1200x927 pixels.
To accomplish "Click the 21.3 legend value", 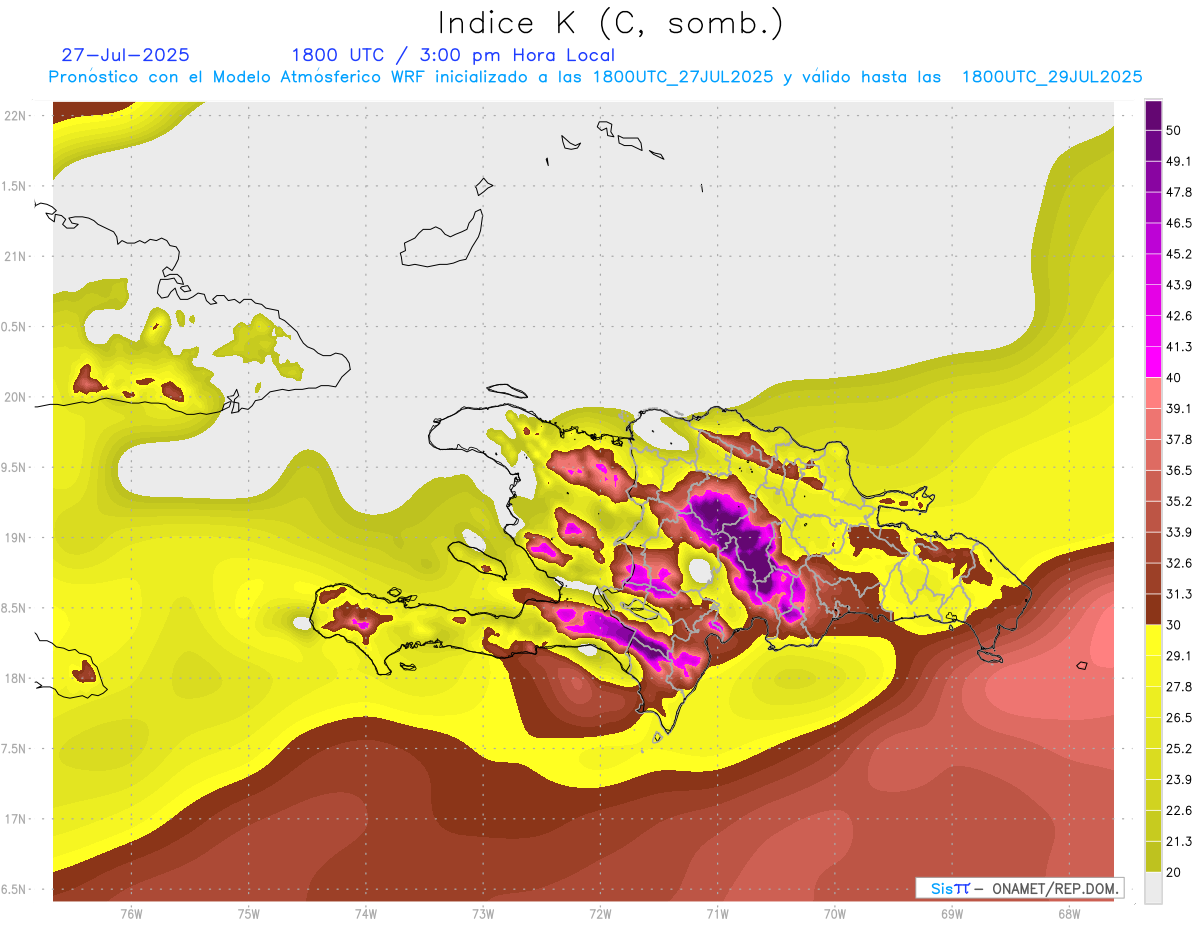I will (1178, 841).
